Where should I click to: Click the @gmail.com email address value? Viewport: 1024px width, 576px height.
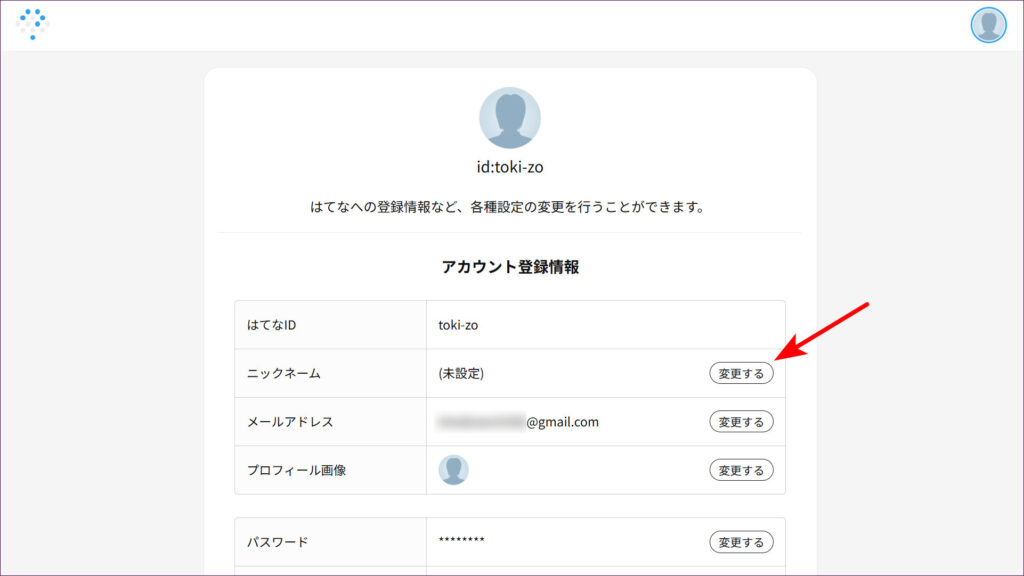(x=518, y=422)
